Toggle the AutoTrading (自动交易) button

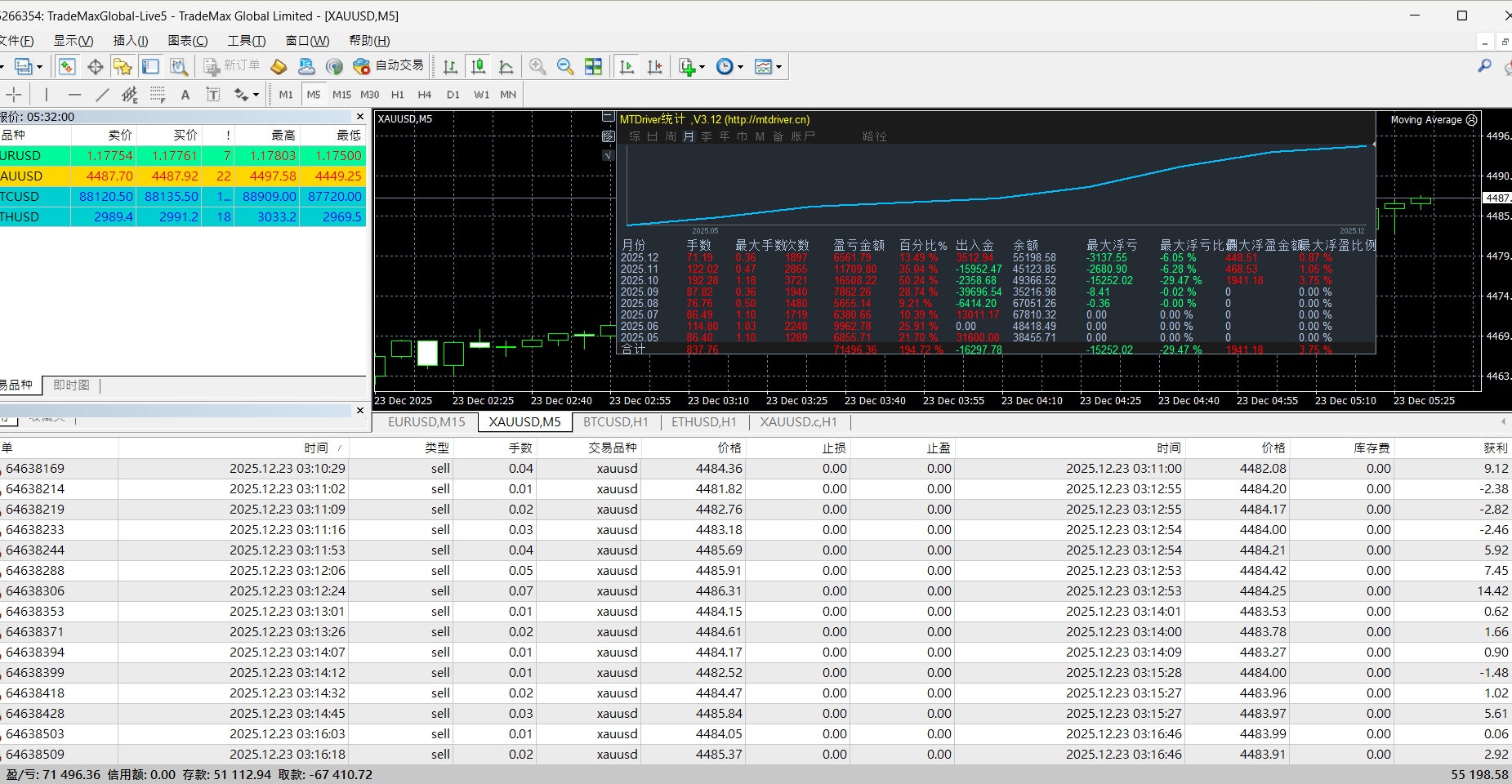pyautogui.click(x=389, y=66)
